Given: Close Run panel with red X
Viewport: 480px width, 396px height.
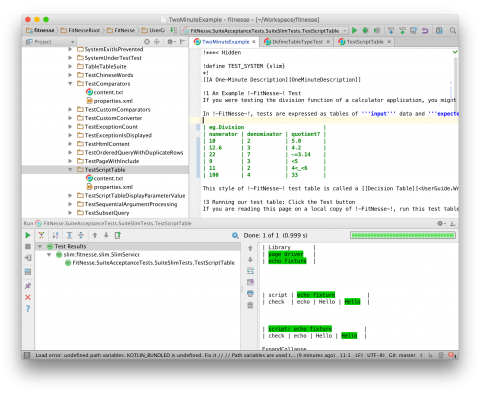Looking at the screenshot, I should 28,297.
